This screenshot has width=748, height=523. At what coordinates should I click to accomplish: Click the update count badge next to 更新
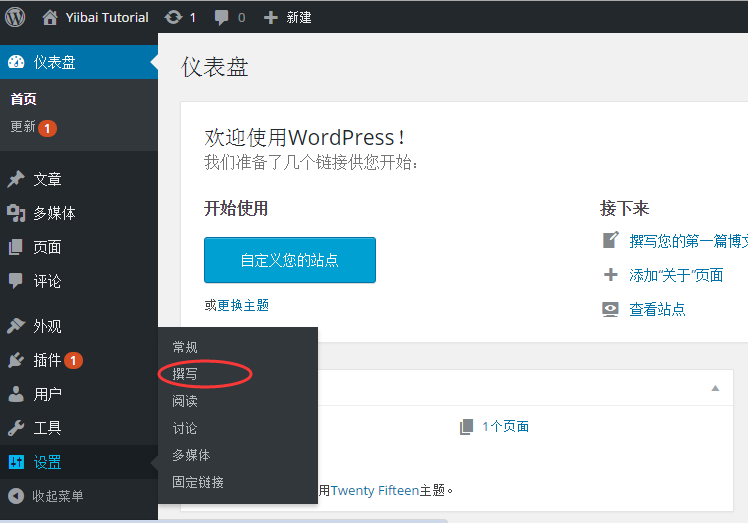[47, 128]
